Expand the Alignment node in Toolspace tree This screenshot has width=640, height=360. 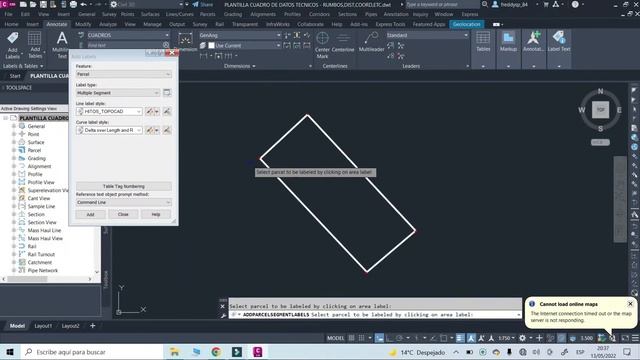click(14, 166)
